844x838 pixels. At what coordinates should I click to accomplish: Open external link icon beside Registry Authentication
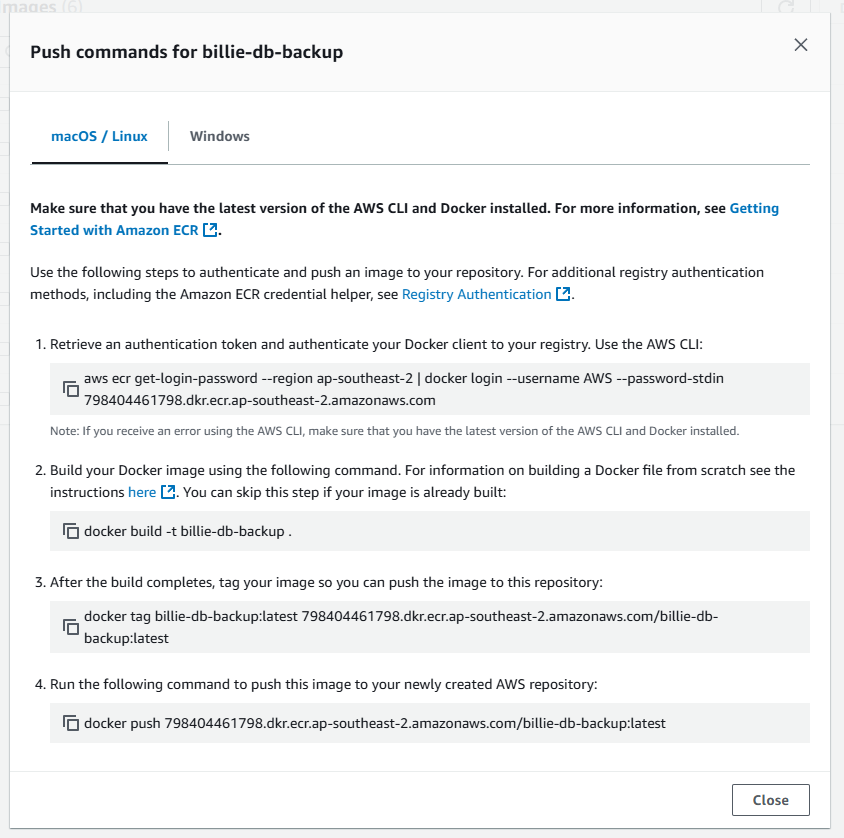pyautogui.click(x=563, y=294)
